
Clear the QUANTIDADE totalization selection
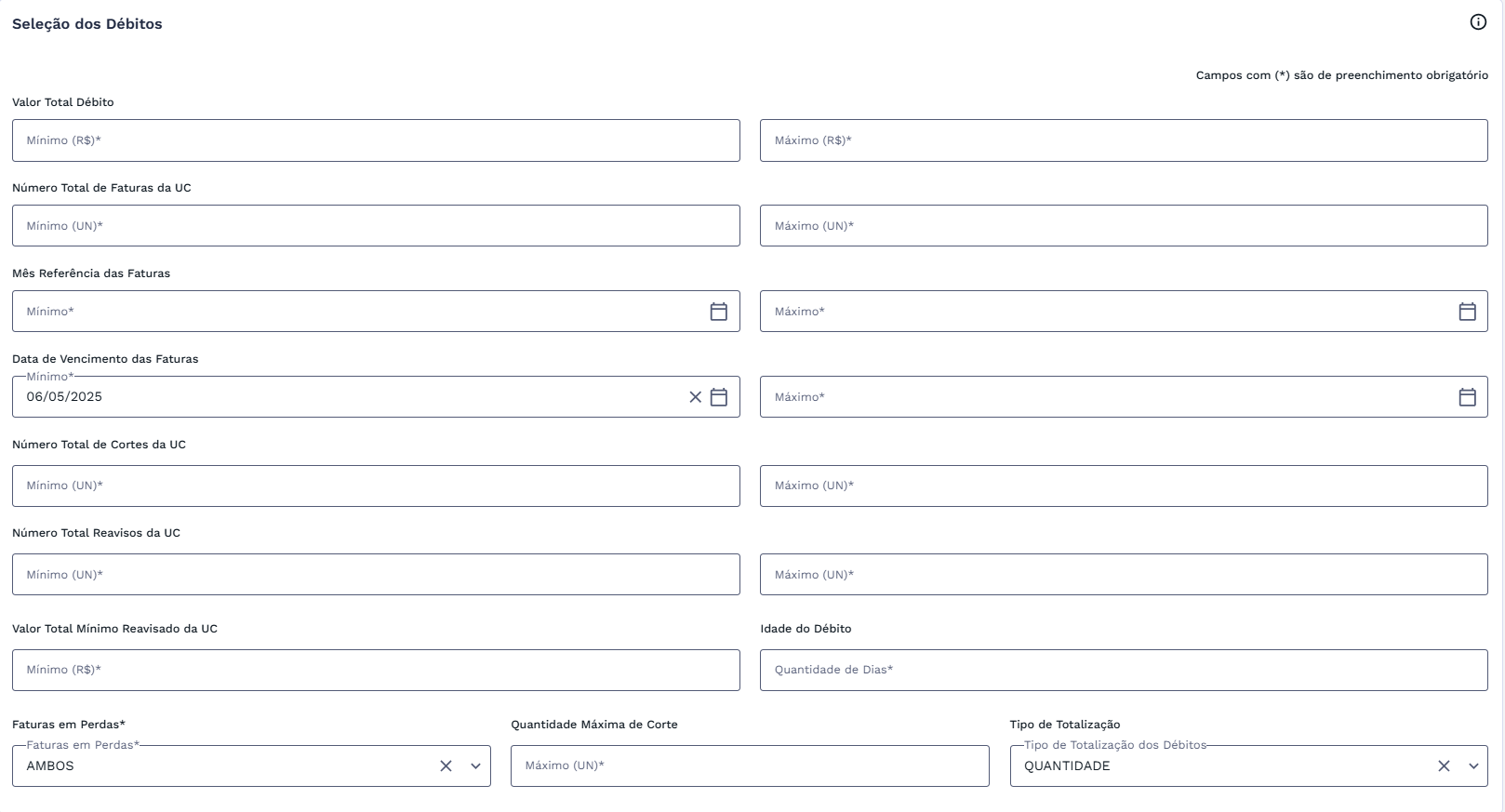point(1444,766)
